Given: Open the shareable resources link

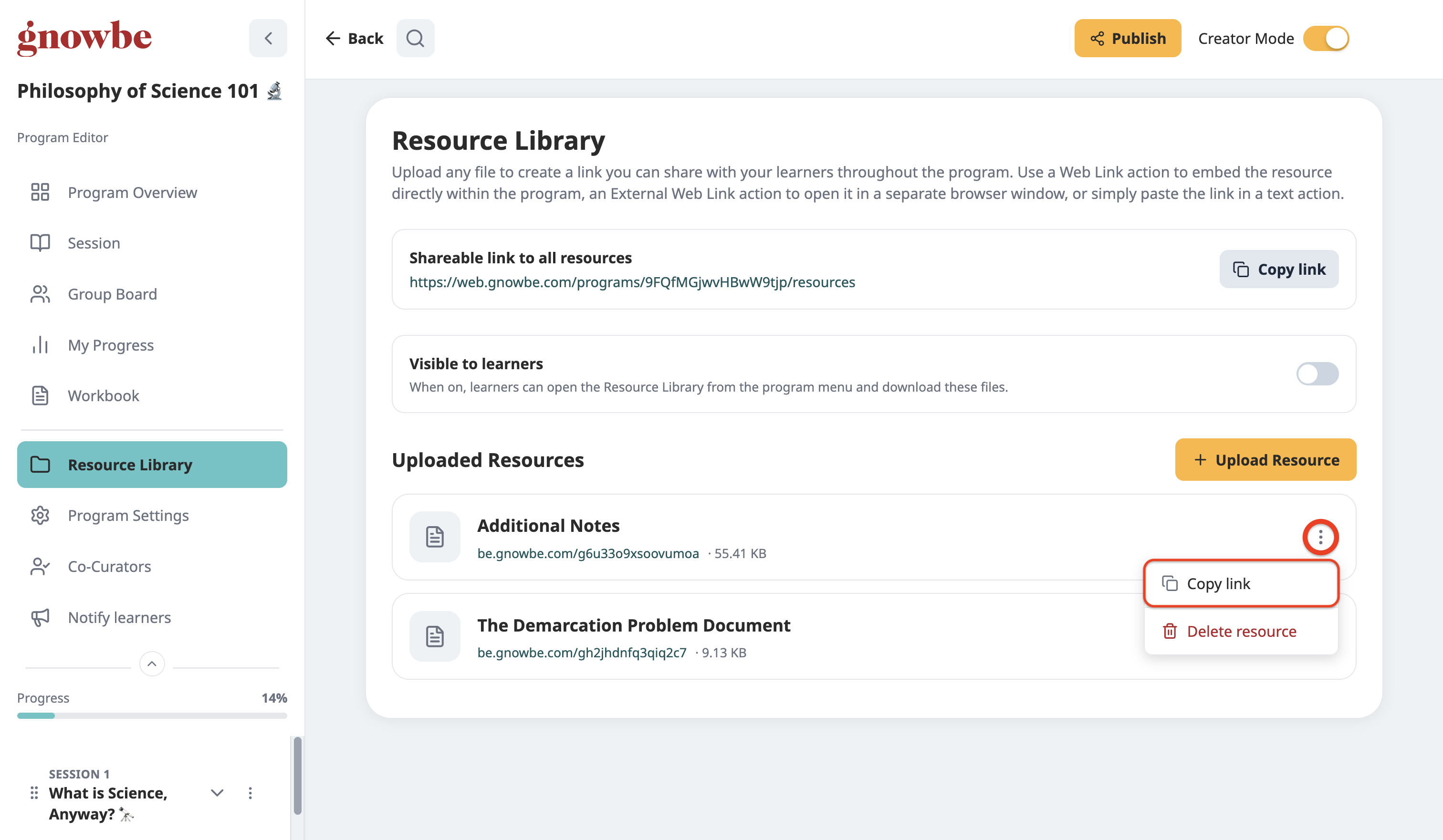Looking at the screenshot, I should tap(632, 282).
